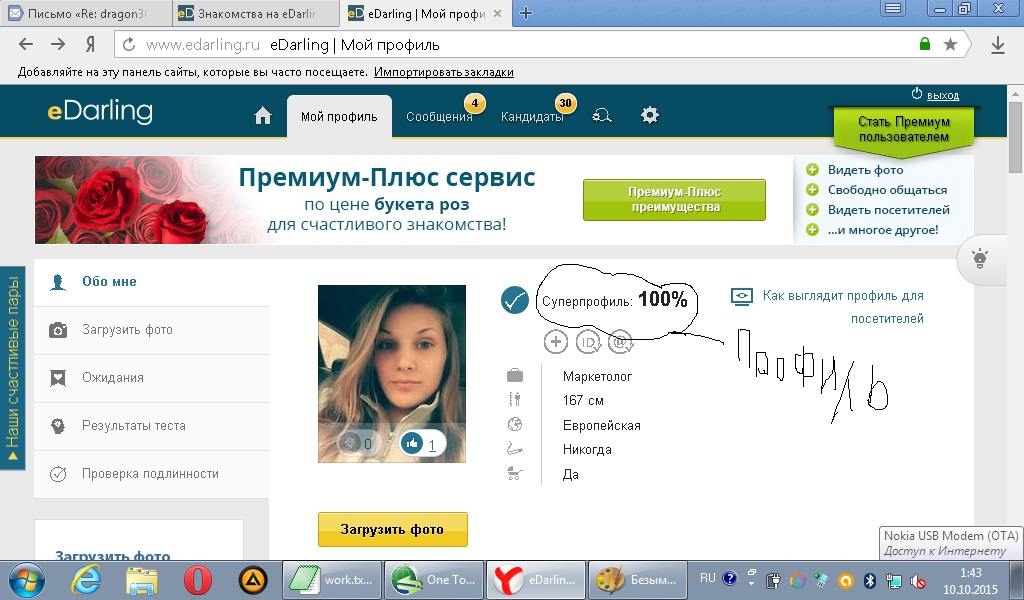Open Paint Безым... taskbar window
The width and height of the screenshot is (1024, 600).
tap(638, 580)
